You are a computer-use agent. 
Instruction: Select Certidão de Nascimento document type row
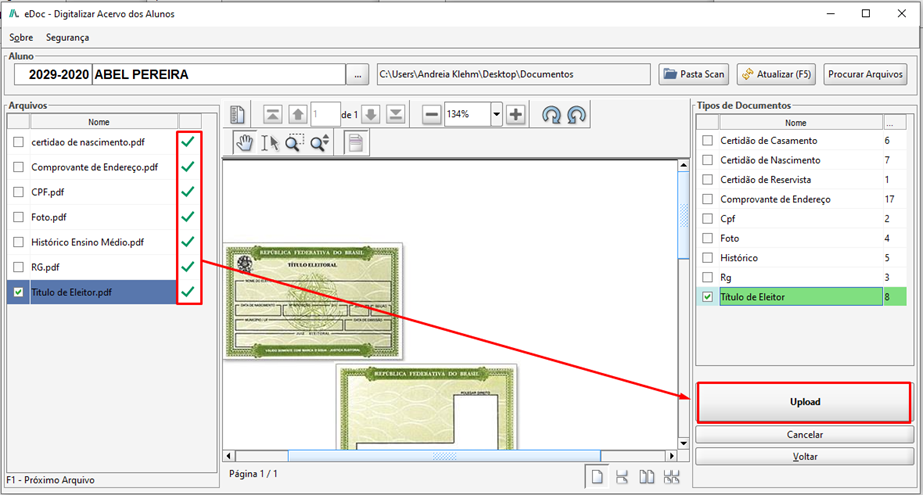pyautogui.click(x=801, y=160)
